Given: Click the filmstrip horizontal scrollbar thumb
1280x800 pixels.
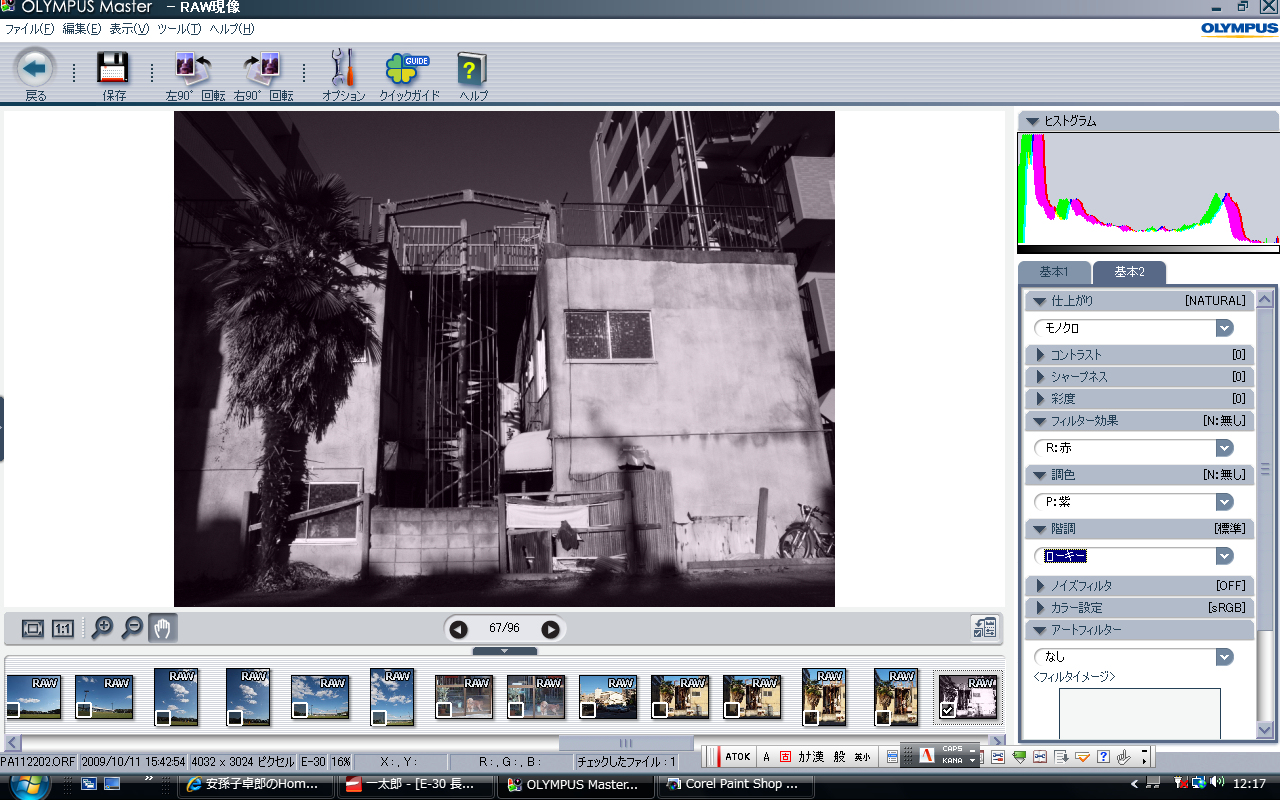Looking at the screenshot, I should point(626,743).
